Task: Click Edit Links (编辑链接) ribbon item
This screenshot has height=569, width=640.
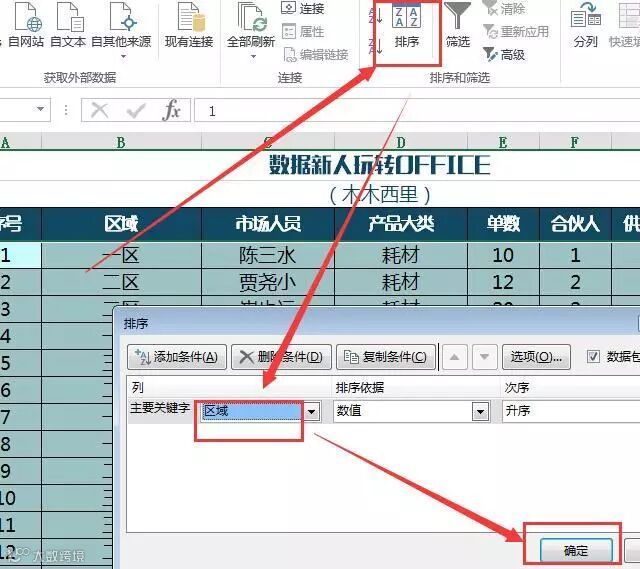Action: (316, 54)
